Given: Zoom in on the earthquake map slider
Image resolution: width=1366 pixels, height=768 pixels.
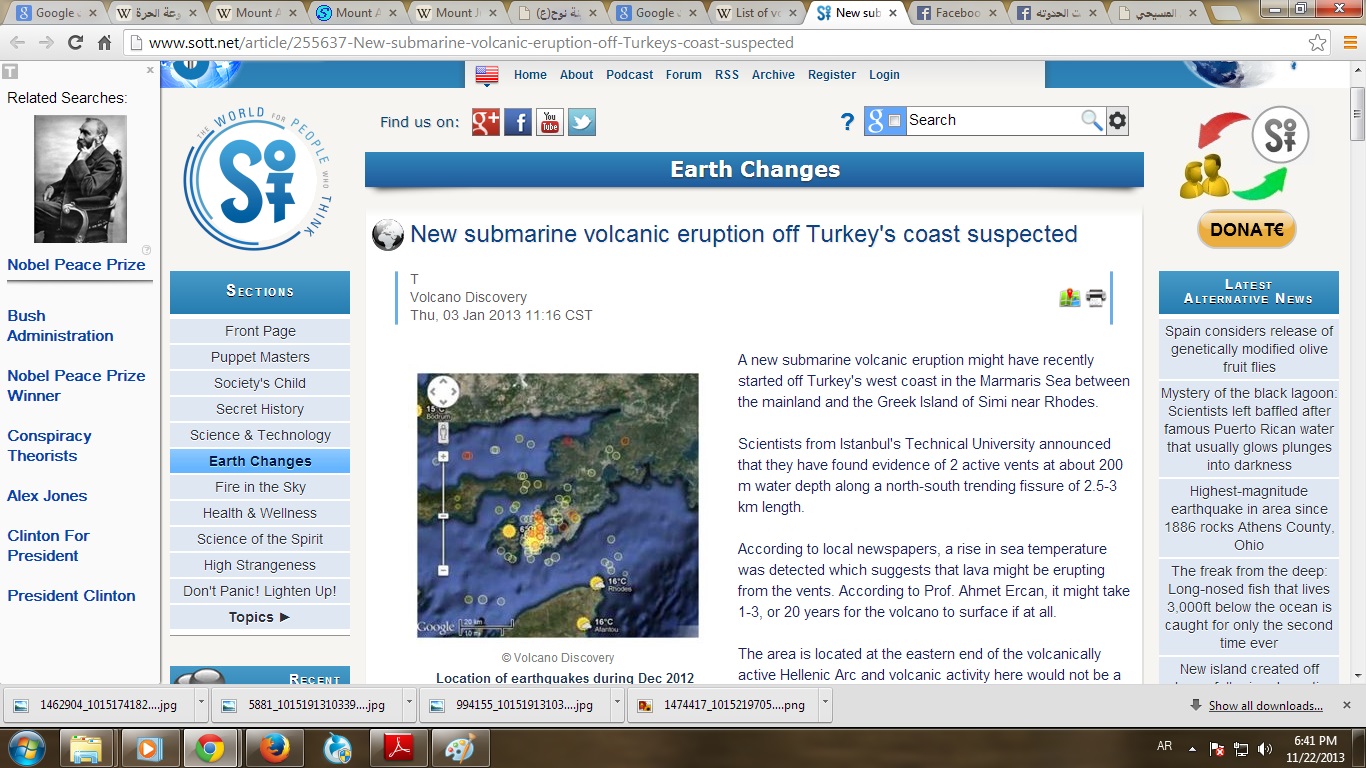Looking at the screenshot, I should [443, 457].
